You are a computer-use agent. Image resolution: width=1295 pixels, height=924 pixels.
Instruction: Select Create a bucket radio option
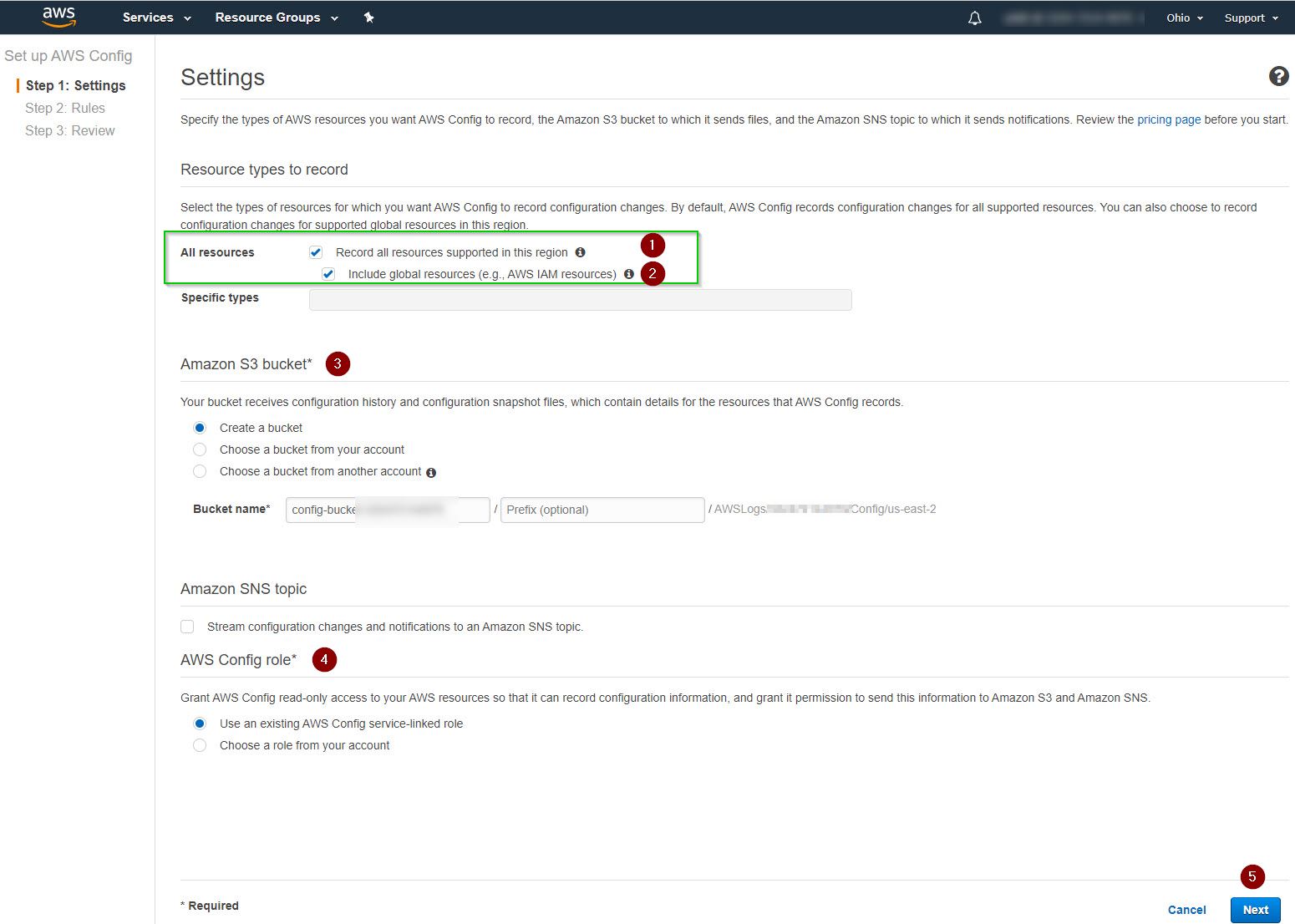click(x=200, y=428)
